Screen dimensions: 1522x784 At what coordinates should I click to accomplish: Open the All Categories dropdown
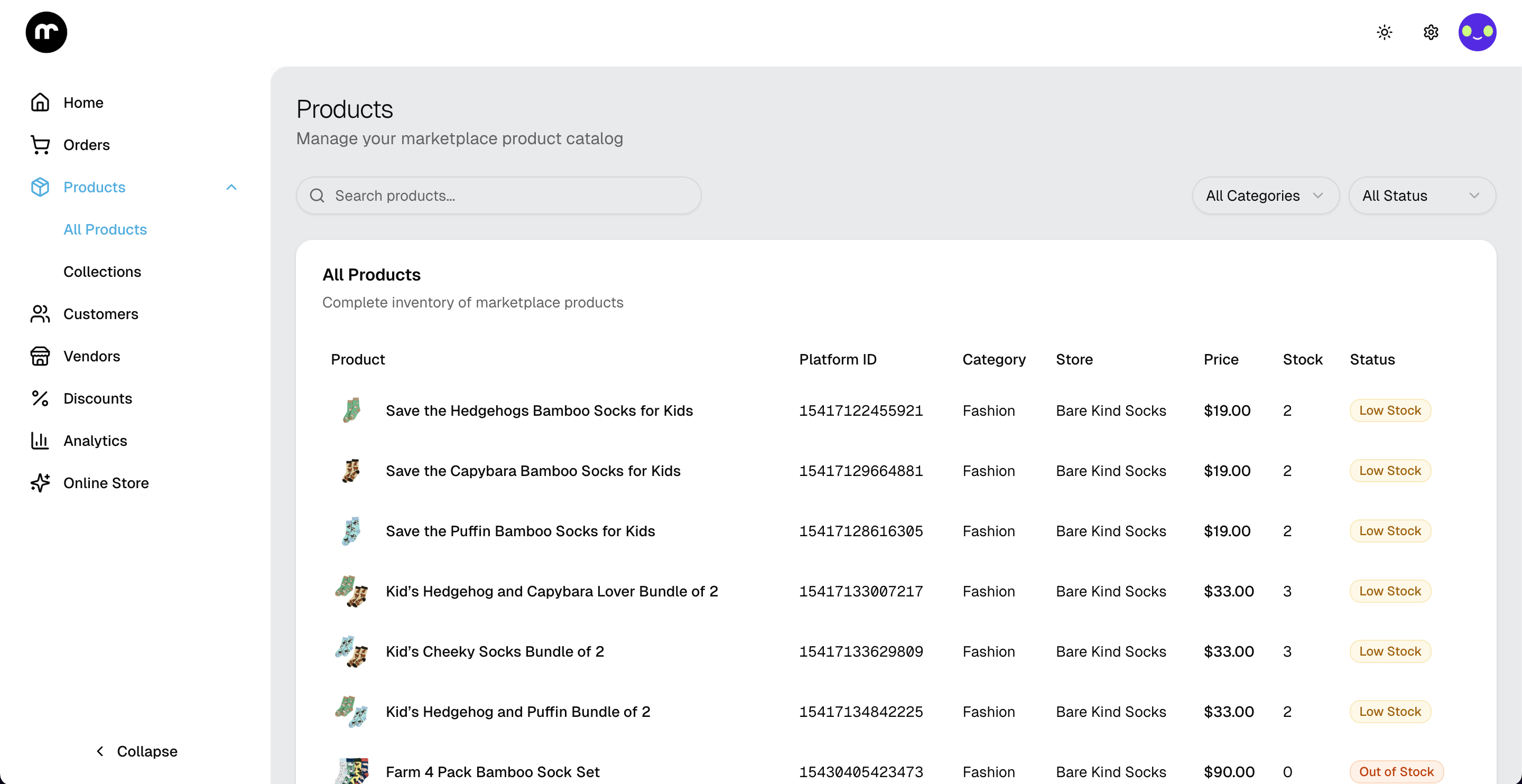click(1265, 195)
